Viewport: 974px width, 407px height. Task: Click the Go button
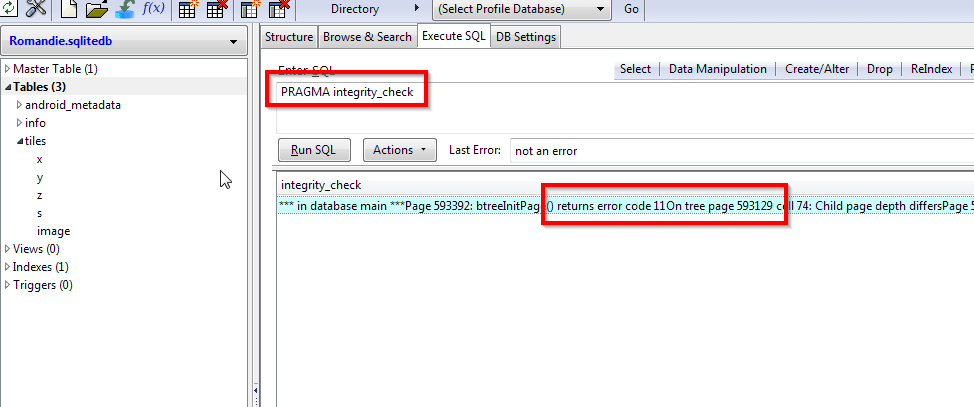click(x=631, y=9)
